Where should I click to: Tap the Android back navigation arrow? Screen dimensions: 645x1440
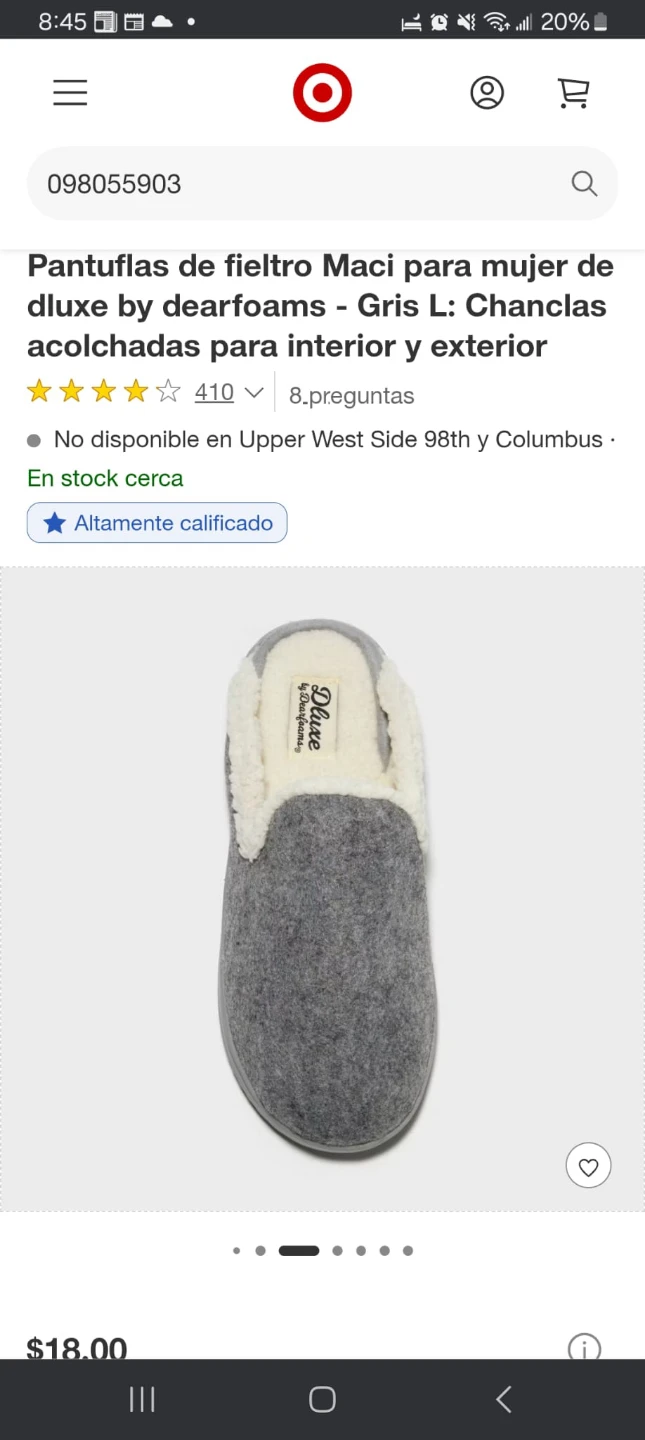pyautogui.click(x=504, y=1399)
